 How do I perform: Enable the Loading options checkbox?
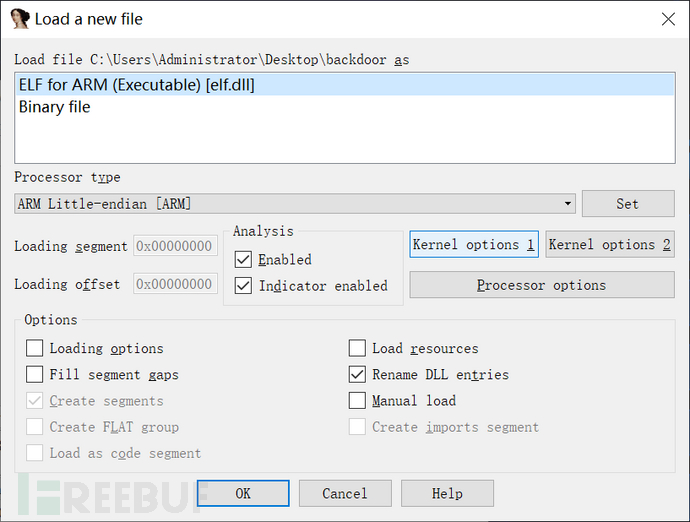pos(35,349)
